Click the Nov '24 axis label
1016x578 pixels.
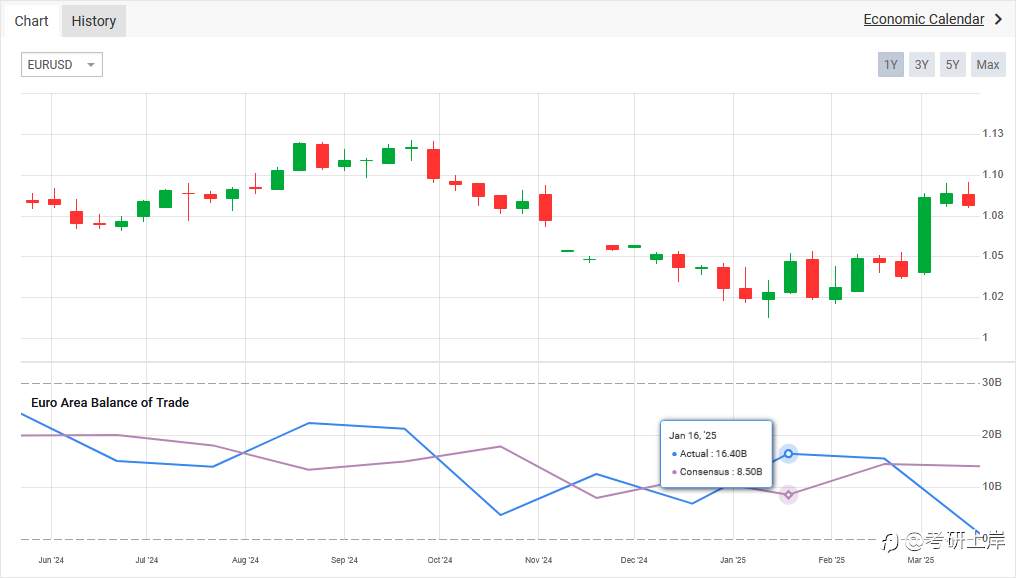[x=538, y=560]
